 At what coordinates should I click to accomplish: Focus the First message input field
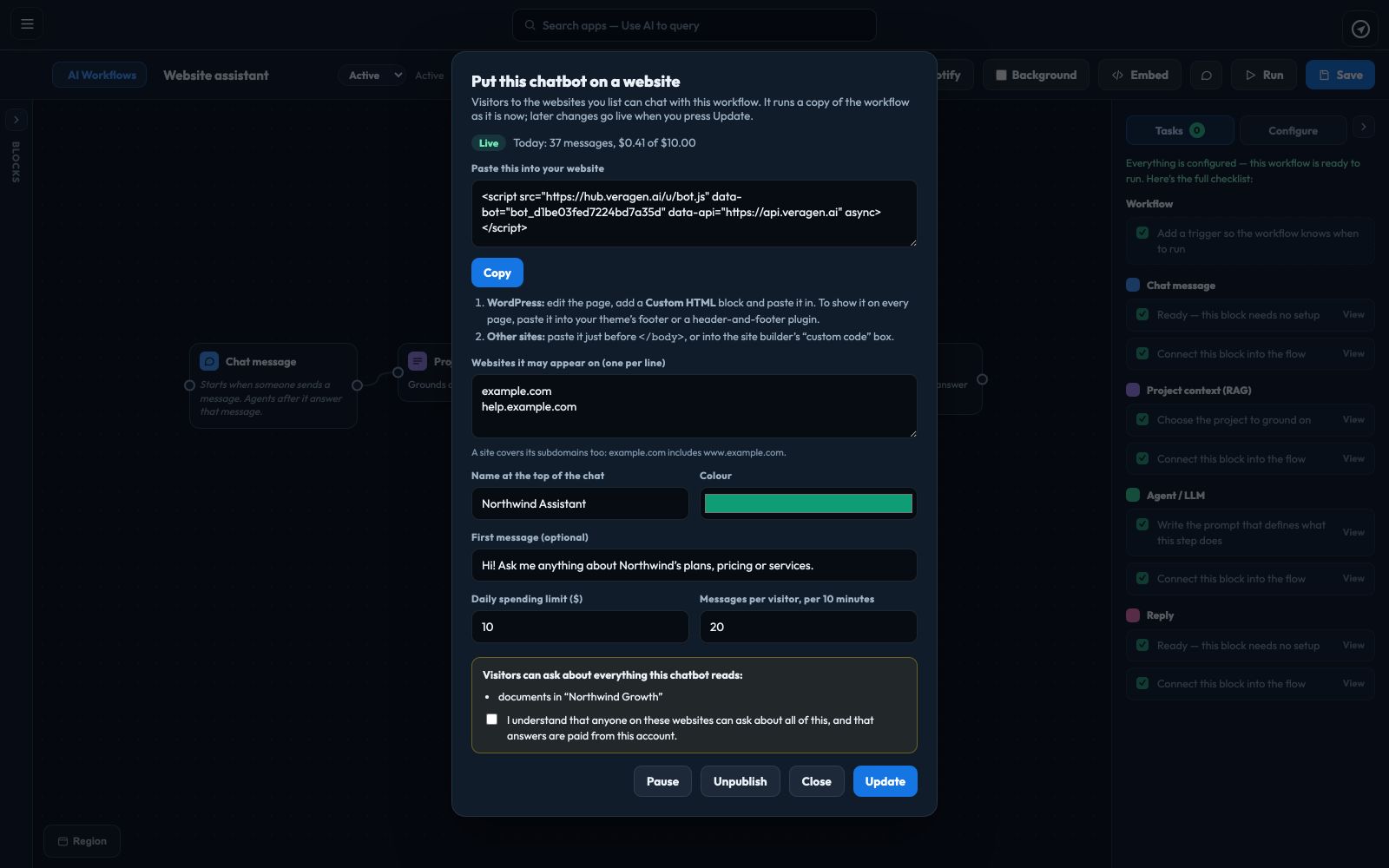694,565
